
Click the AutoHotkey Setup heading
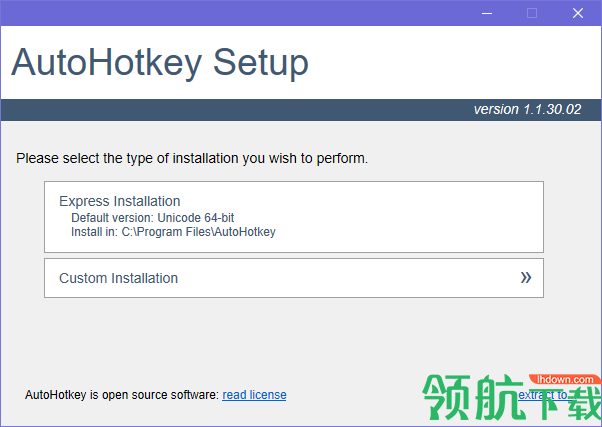(160, 63)
